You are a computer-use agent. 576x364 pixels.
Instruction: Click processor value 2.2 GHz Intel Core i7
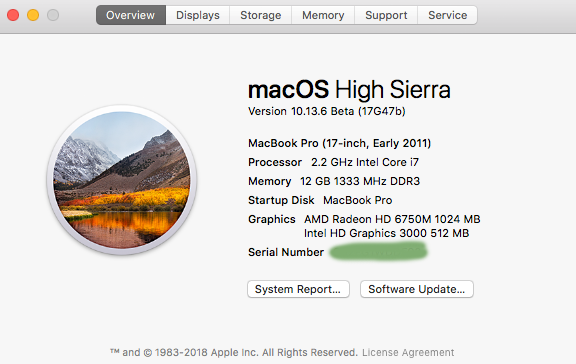click(365, 162)
